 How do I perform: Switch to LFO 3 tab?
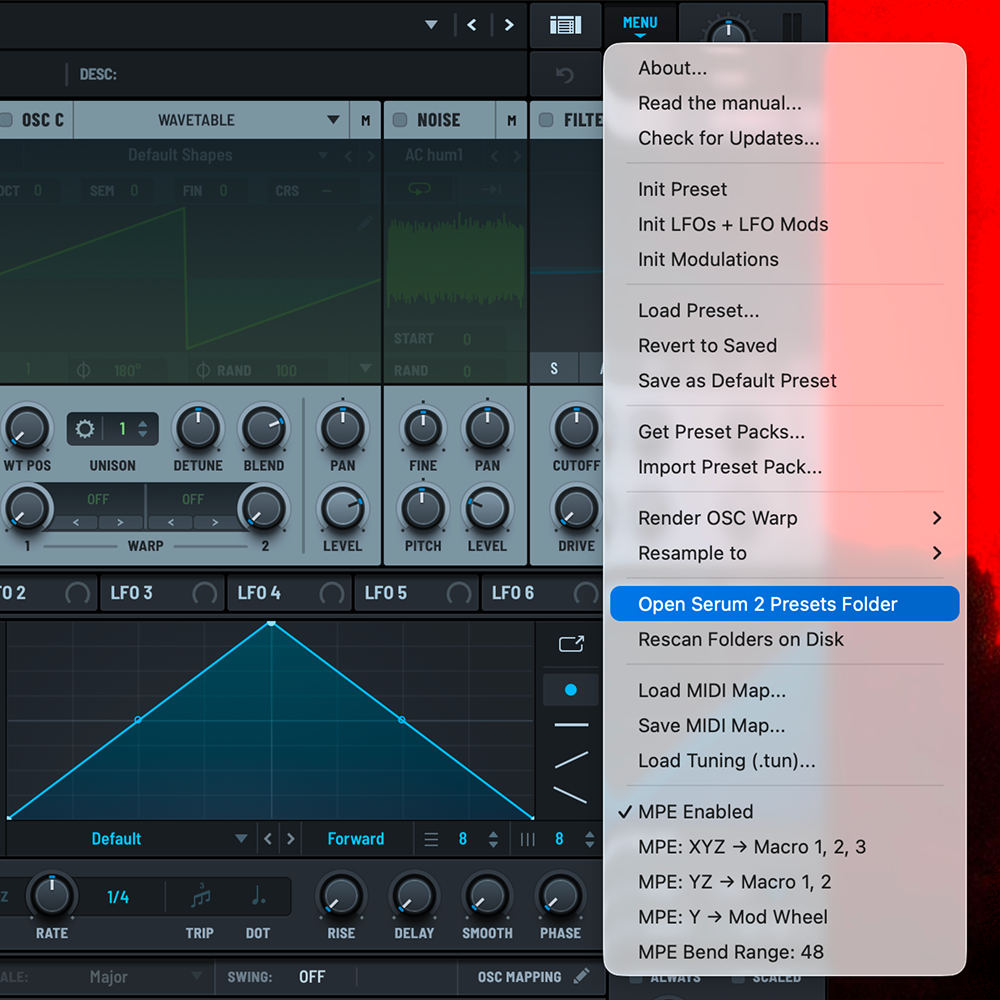pos(163,593)
